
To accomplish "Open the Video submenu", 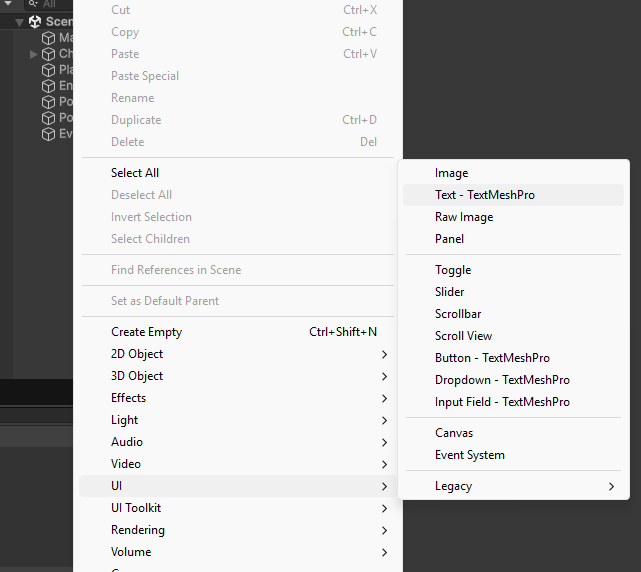I will 238,464.
